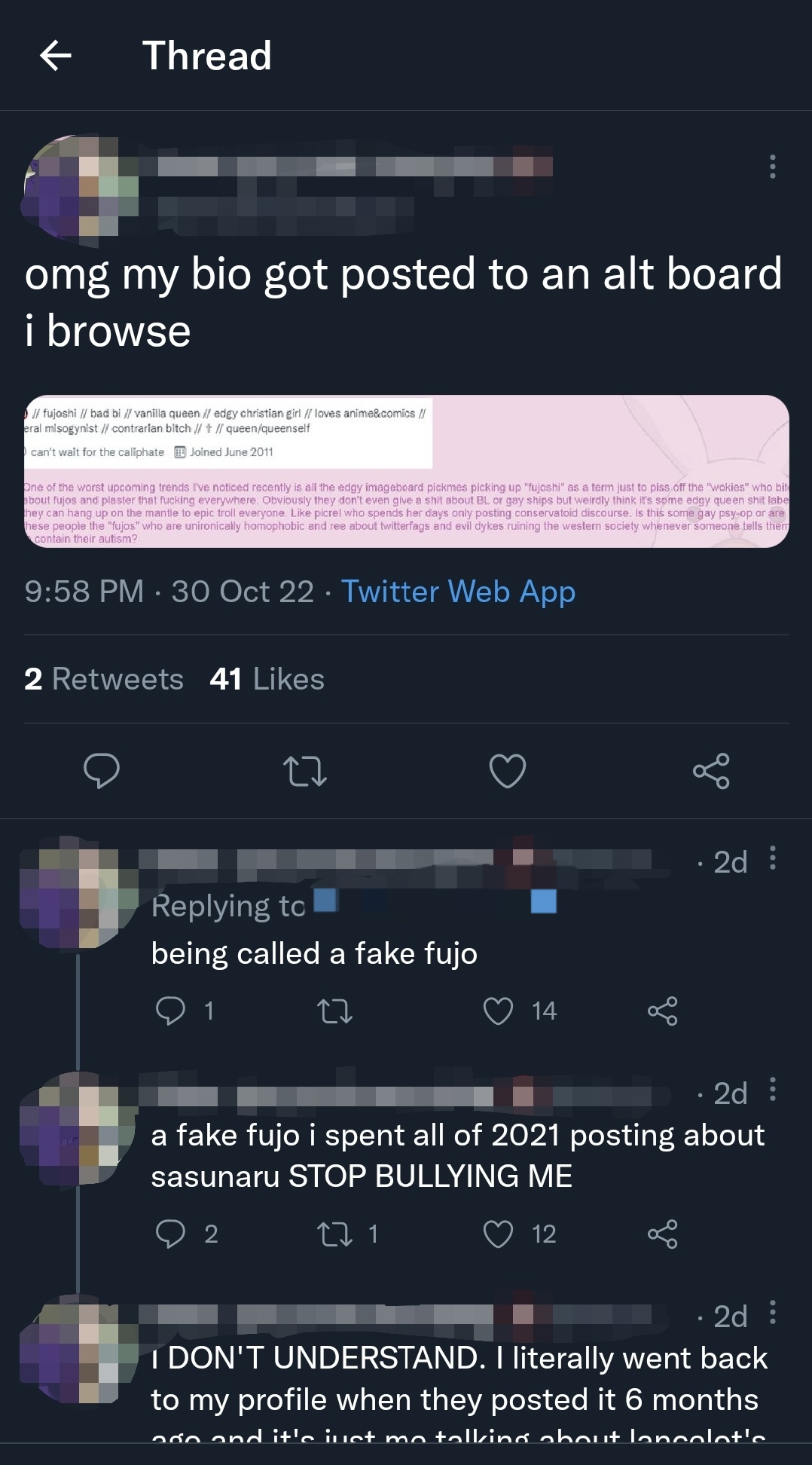Share the "being called a fake fujo" reply

(662, 1011)
